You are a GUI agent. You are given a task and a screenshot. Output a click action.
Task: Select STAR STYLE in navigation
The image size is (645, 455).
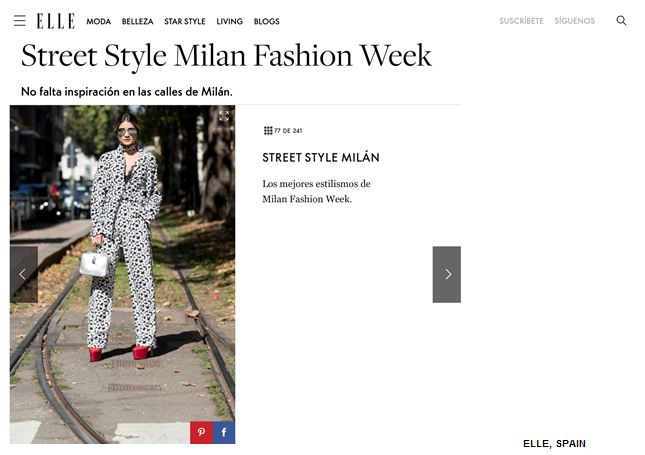(x=185, y=21)
